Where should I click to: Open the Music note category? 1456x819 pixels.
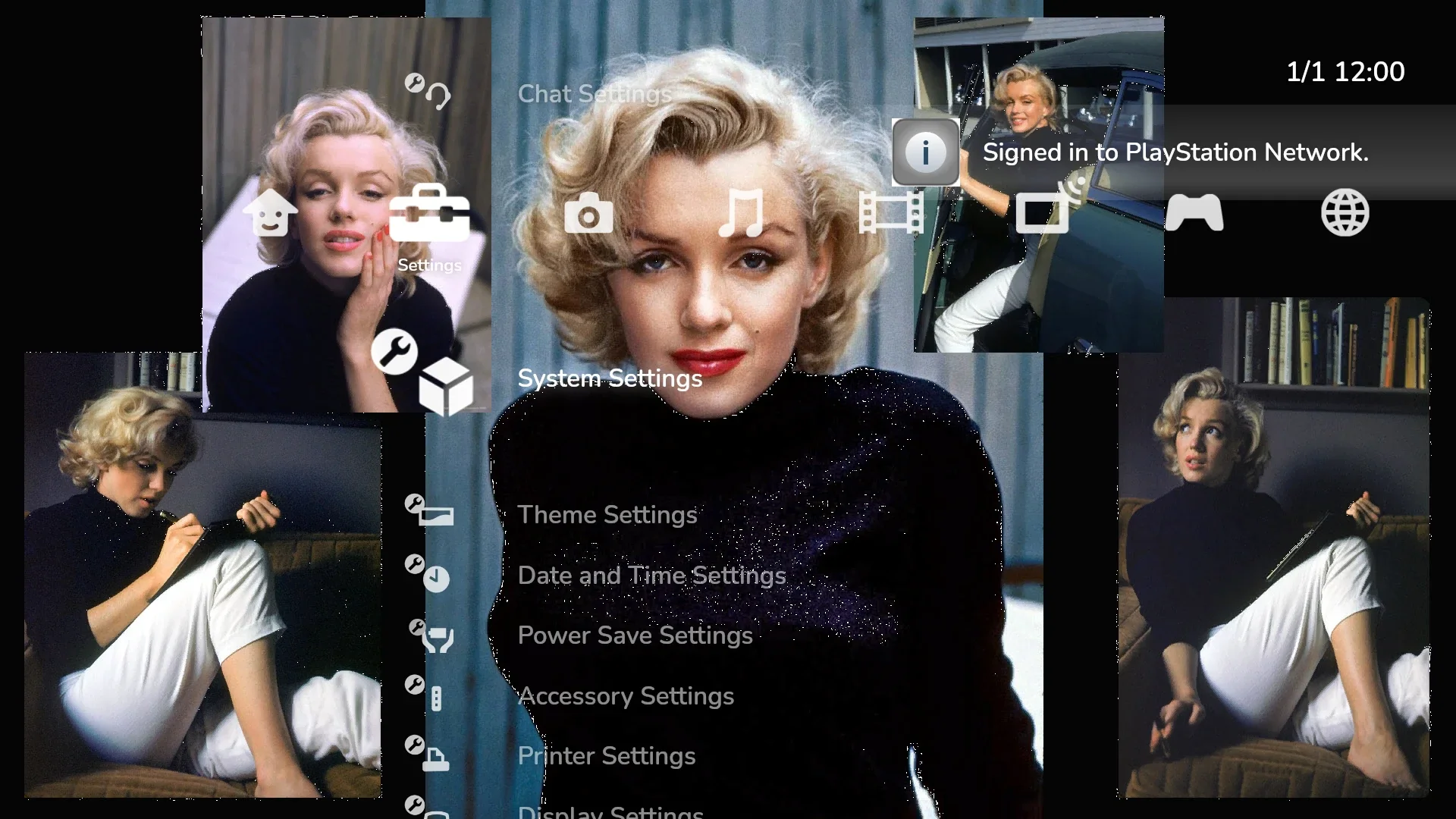[x=742, y=213]
